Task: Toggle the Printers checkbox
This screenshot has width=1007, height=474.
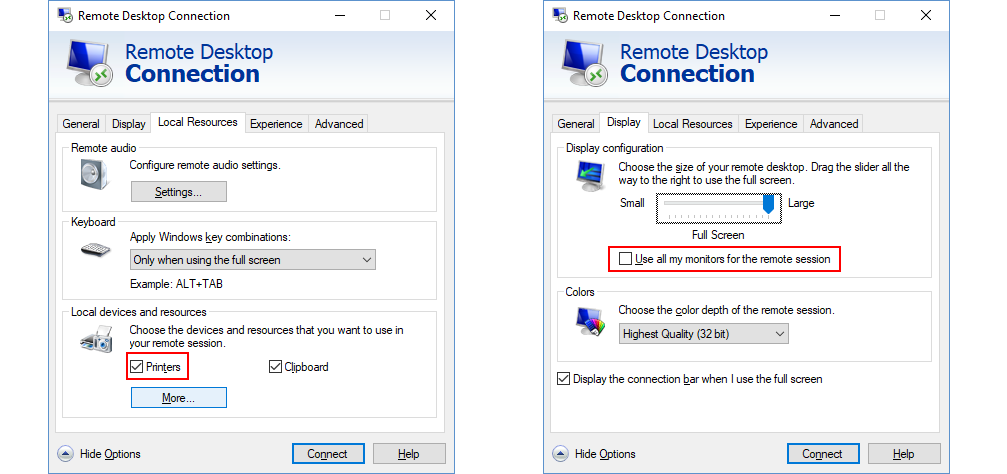Action: [136, 367]
